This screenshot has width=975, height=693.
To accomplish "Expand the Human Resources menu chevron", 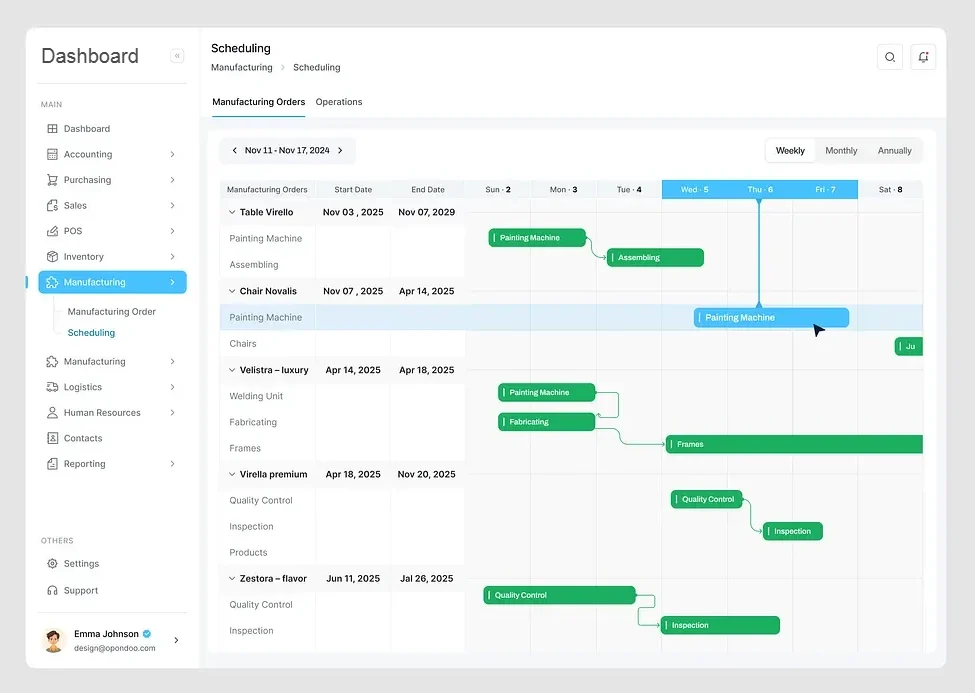I will pyautogui.click(x=172, y=413).
